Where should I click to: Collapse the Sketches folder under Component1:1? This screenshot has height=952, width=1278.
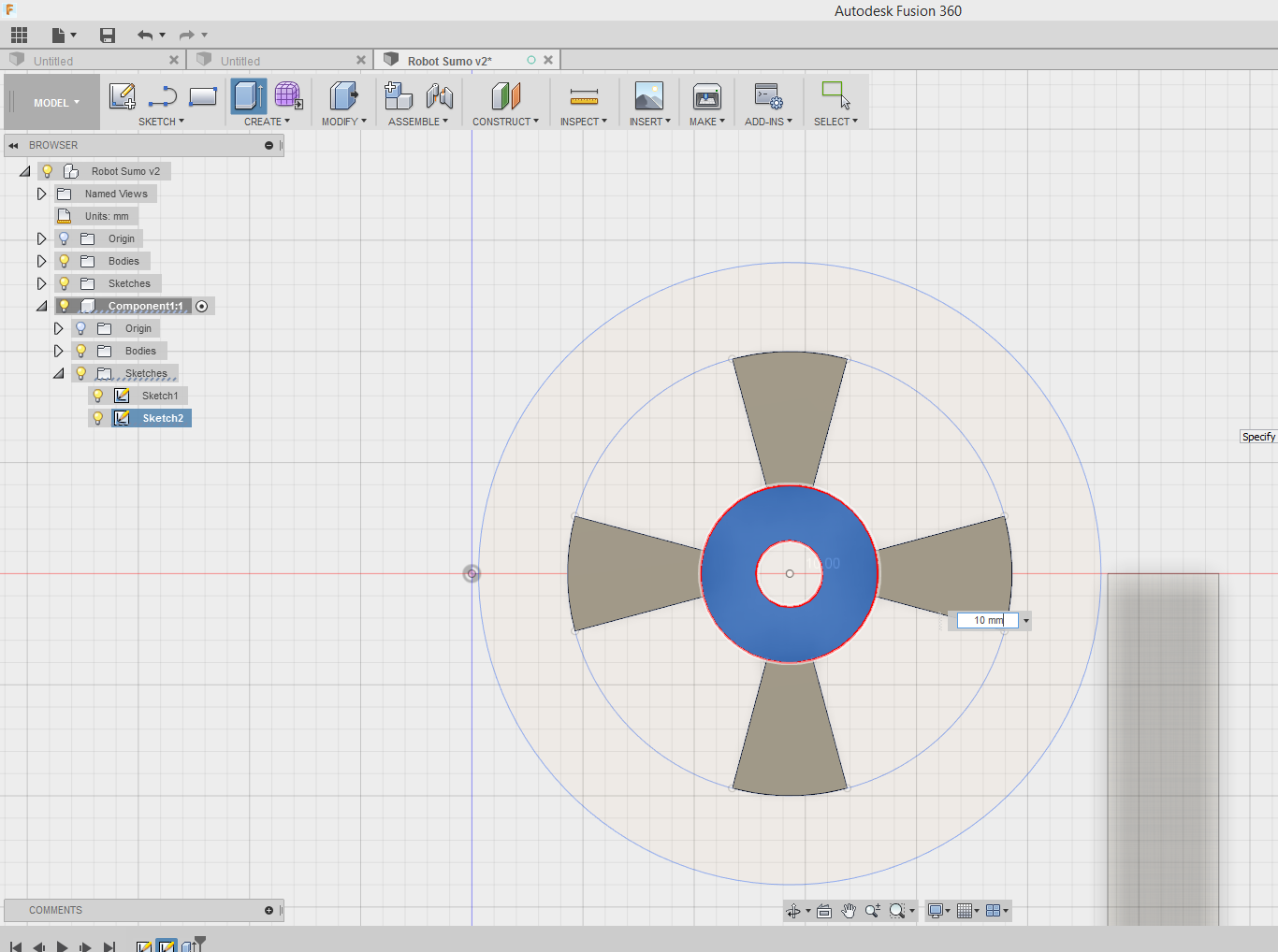(x=58, y=372)
